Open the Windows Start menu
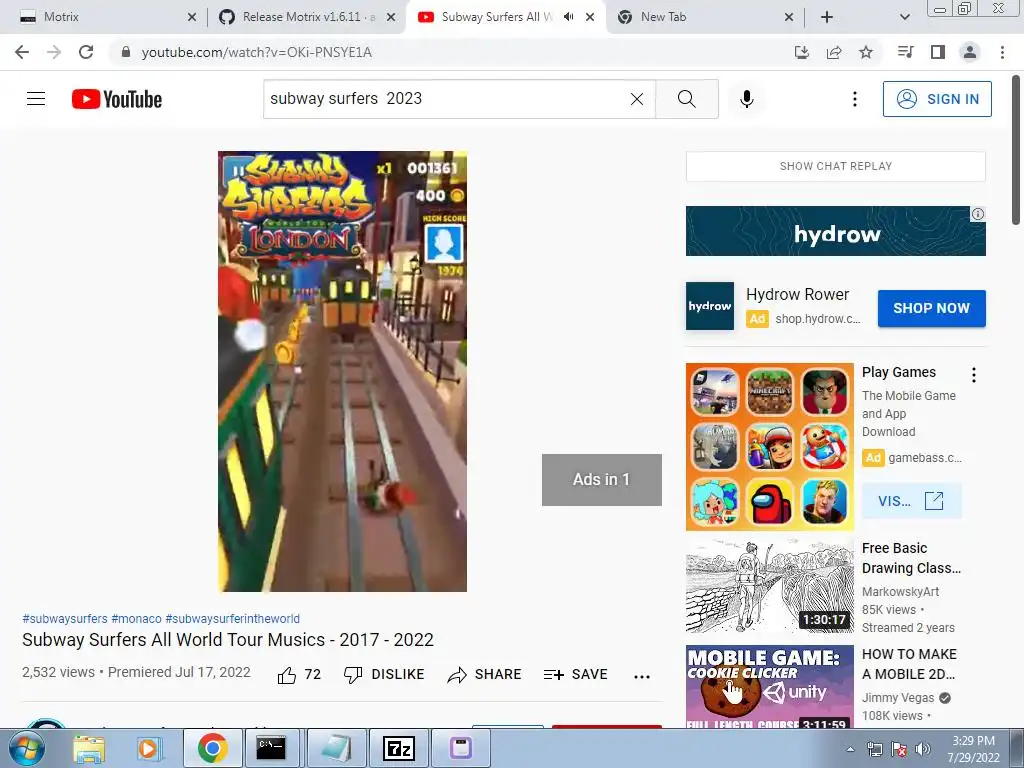1024x768 pixels. (x=27, y=748)
